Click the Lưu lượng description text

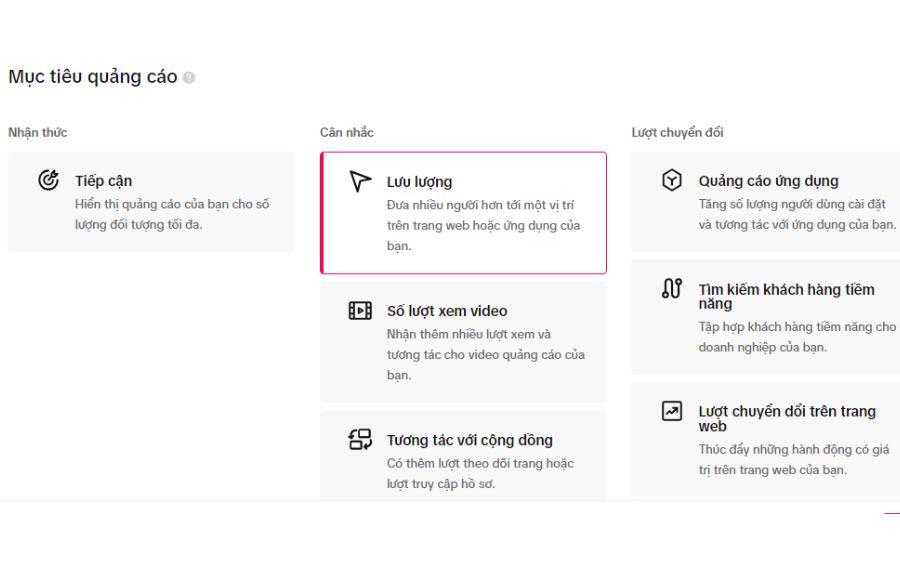tap(483, 225)
